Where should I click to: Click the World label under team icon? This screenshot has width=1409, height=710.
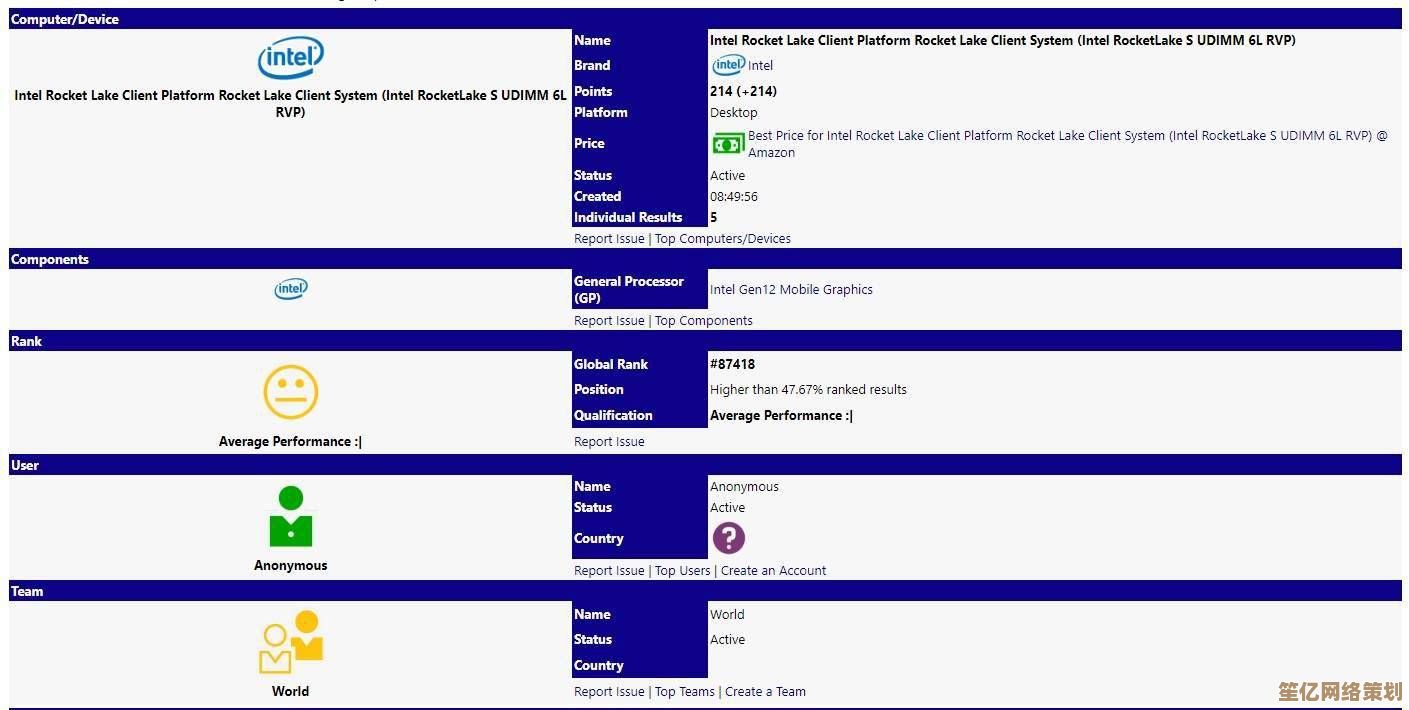pos(290,692)
